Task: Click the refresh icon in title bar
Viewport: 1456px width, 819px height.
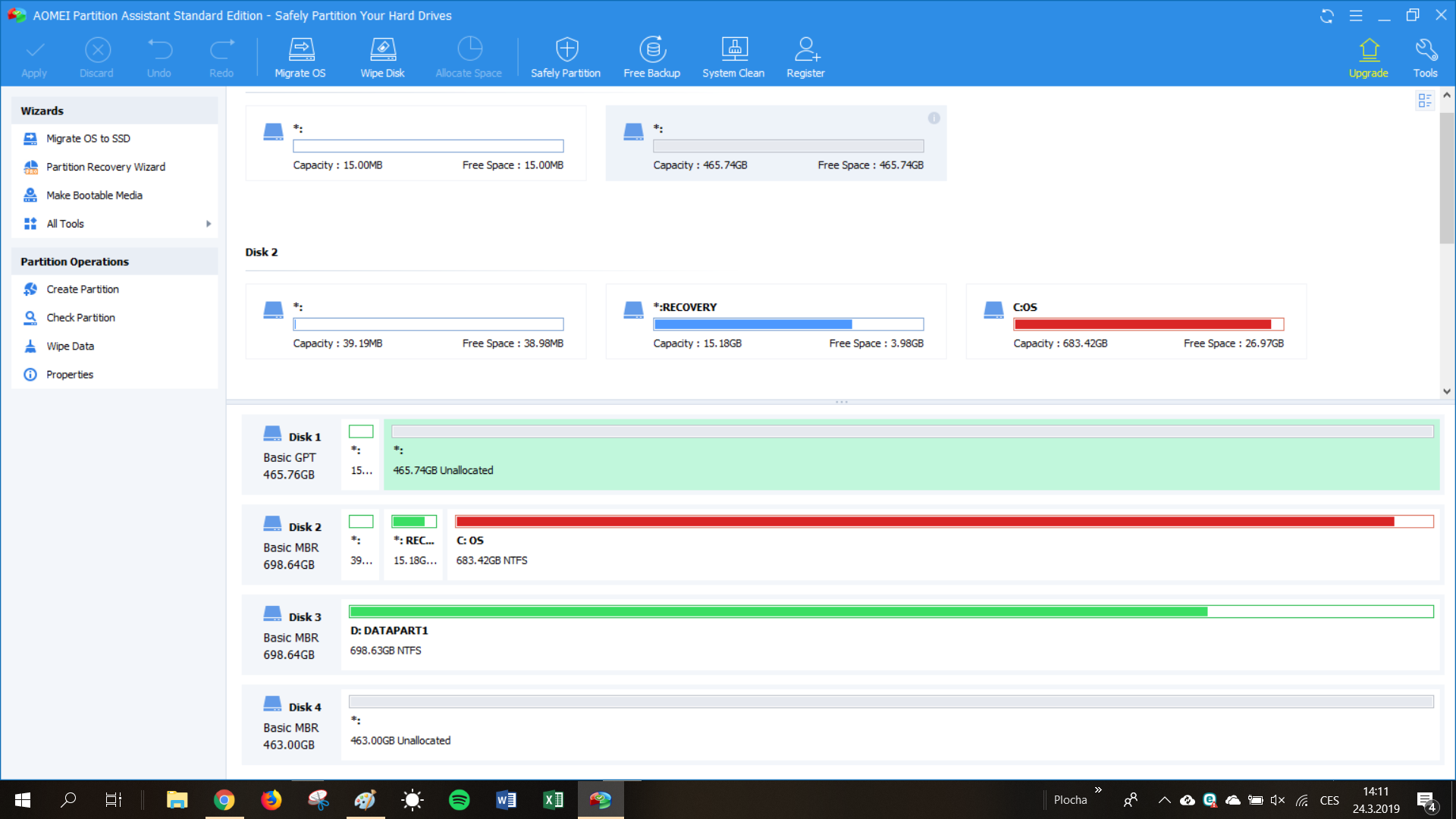Action: (x=1327, y=16)
